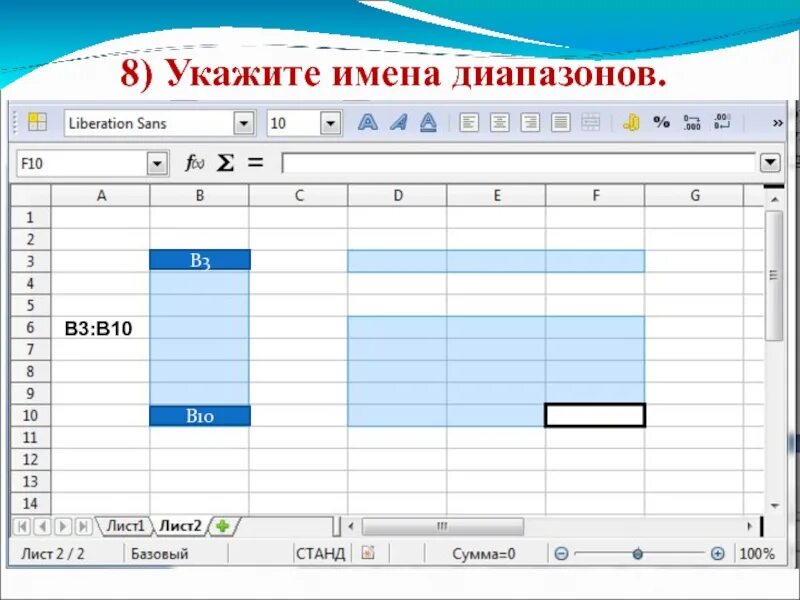Image resolution: width=800 pixels, height=600 pixels.
Task: Align cell contents to the right
Action: (x=528, y=122)
